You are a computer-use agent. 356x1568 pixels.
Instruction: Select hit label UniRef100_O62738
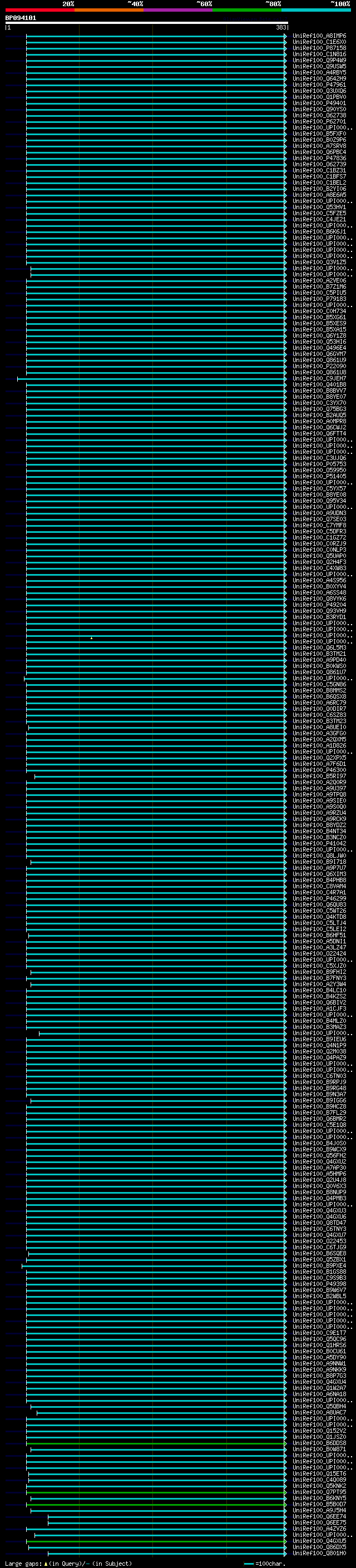click(319, 116)
